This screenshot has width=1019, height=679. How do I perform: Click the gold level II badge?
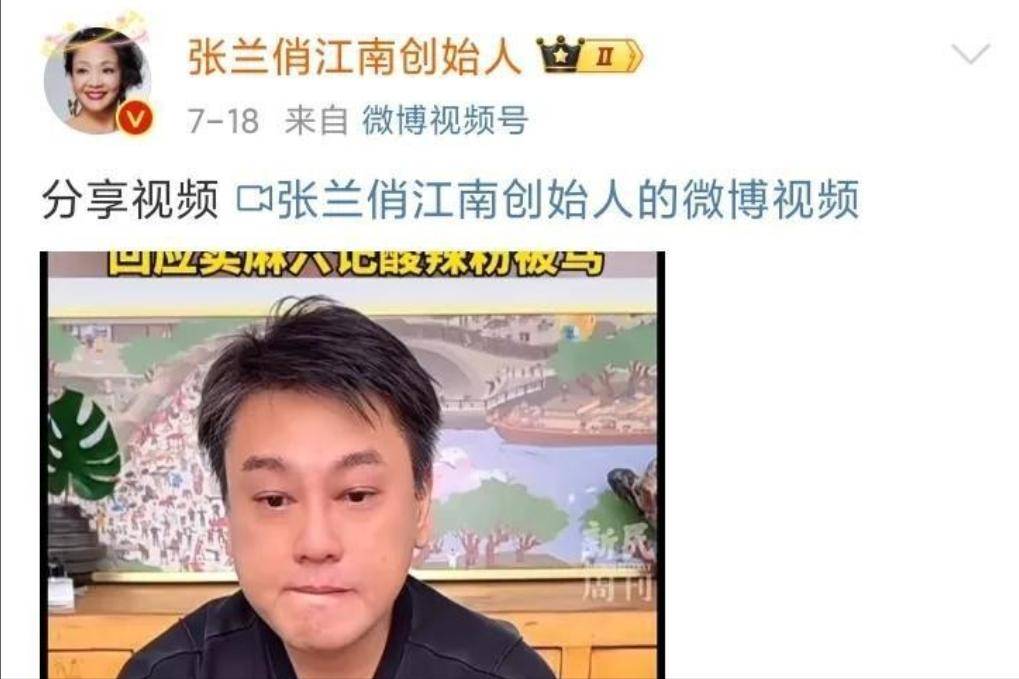(x=611, y=56)
